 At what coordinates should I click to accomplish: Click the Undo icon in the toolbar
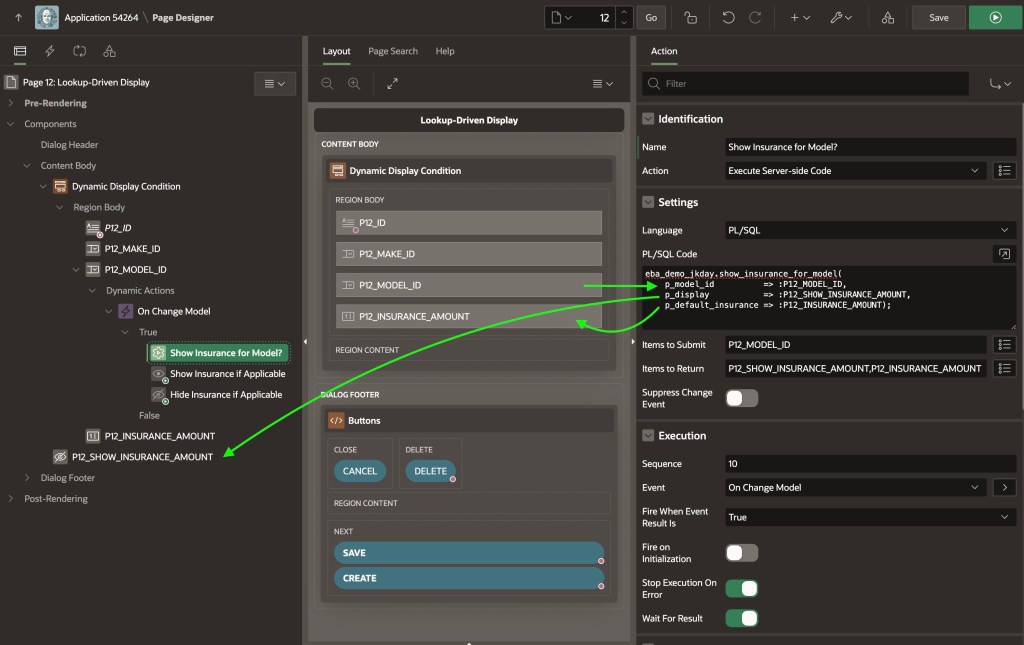coord(728,17)
